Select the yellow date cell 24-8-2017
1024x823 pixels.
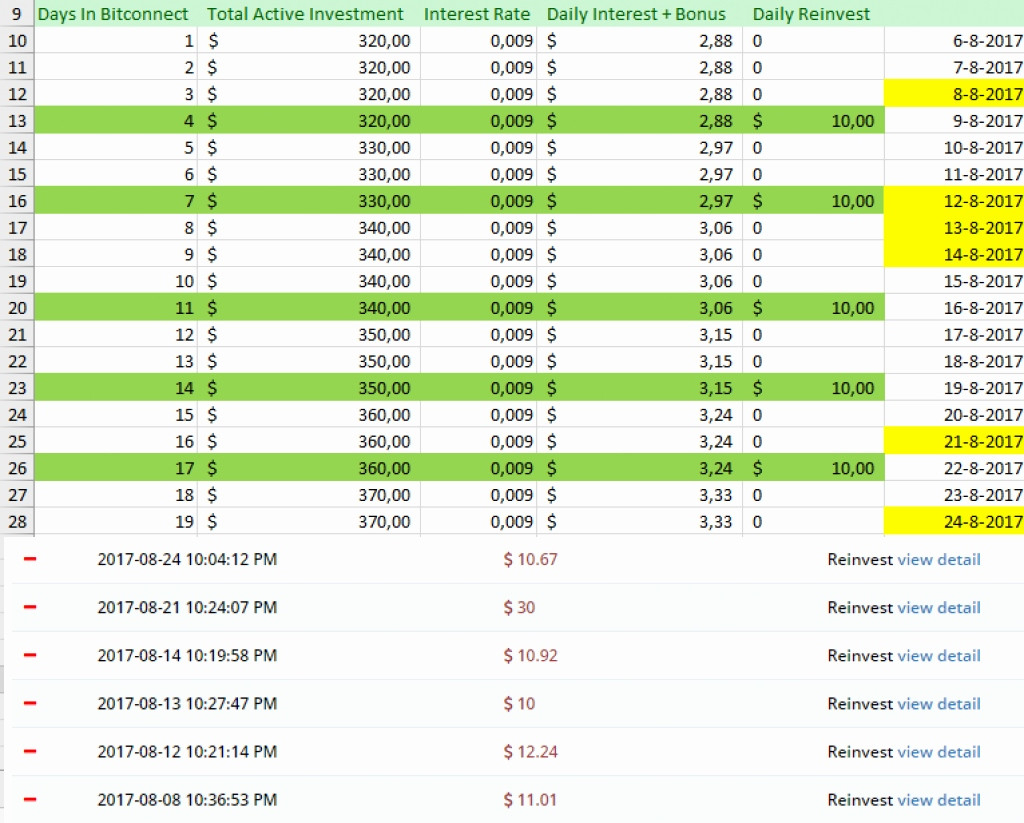[954, 521]
